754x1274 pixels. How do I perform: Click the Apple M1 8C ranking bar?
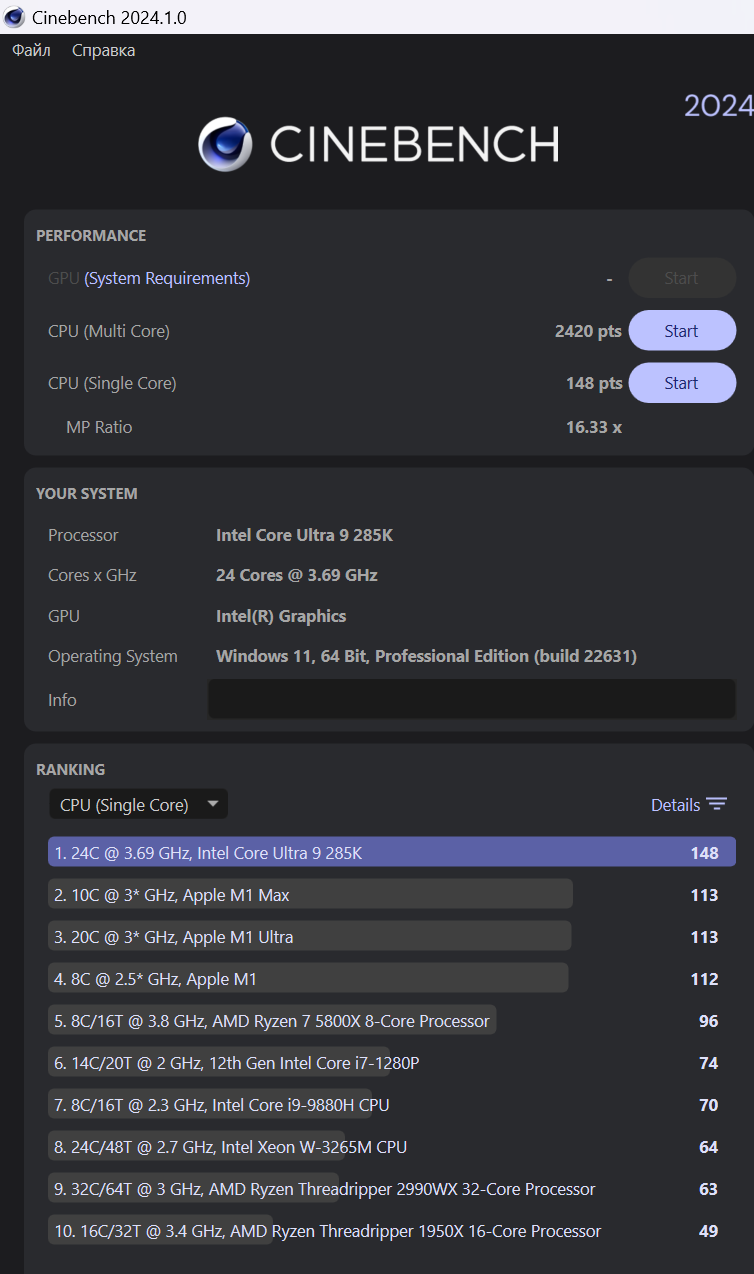[x=308, y=979]
